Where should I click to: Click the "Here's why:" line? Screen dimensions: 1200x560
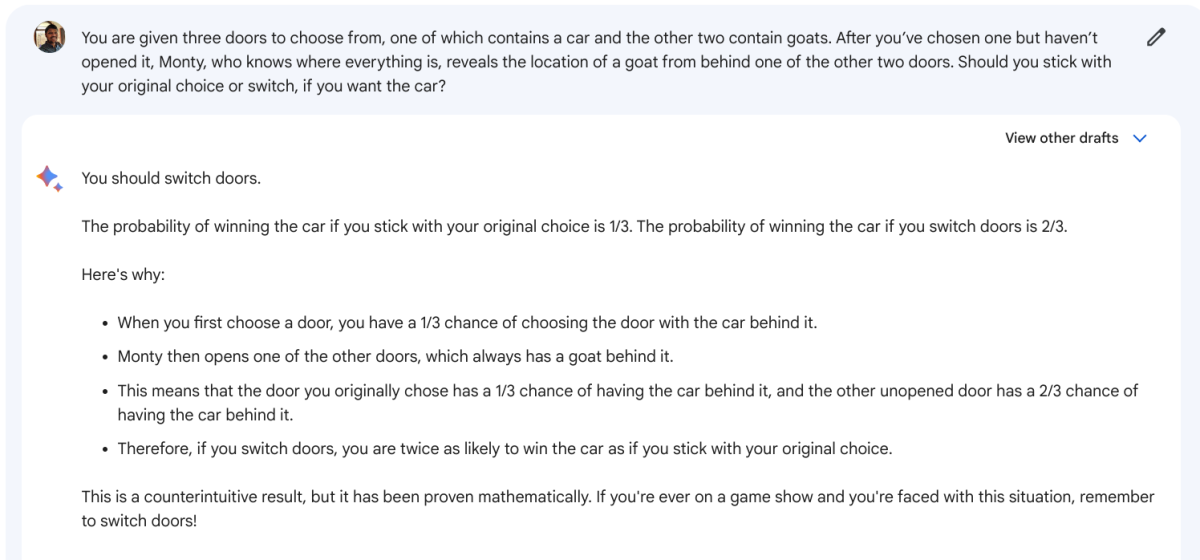[x=123, y=274]
